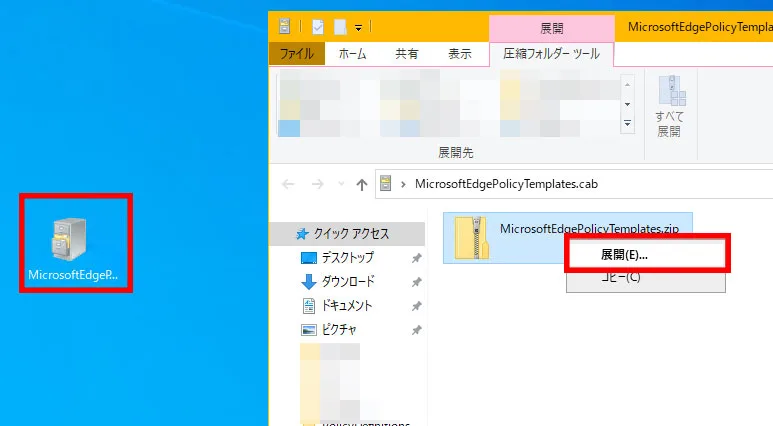
Task: Open the recent locations dropdown arrow
Action: (341, 184)
